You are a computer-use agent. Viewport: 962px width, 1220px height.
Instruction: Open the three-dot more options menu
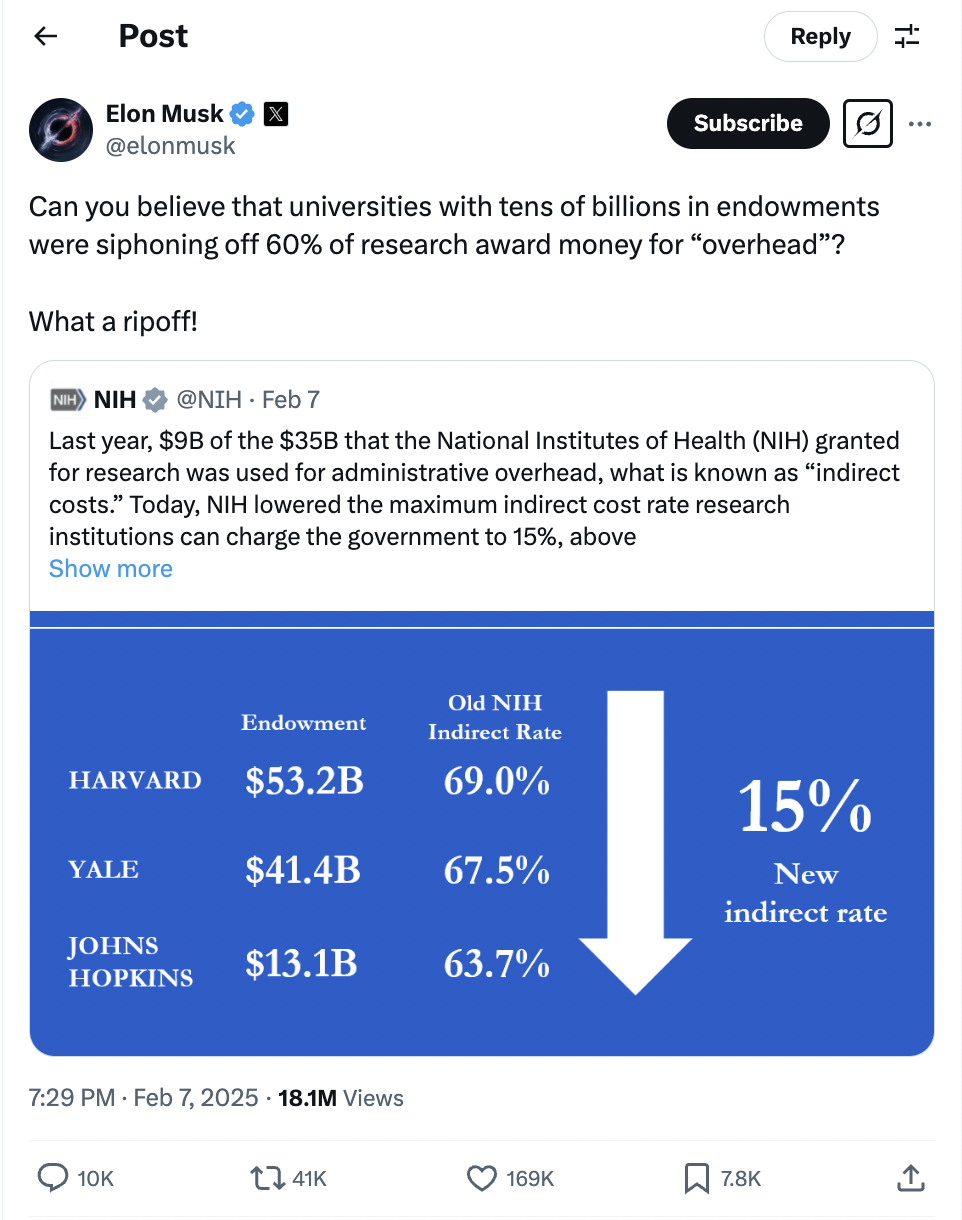pyautogui.click(x=919, y=124)
